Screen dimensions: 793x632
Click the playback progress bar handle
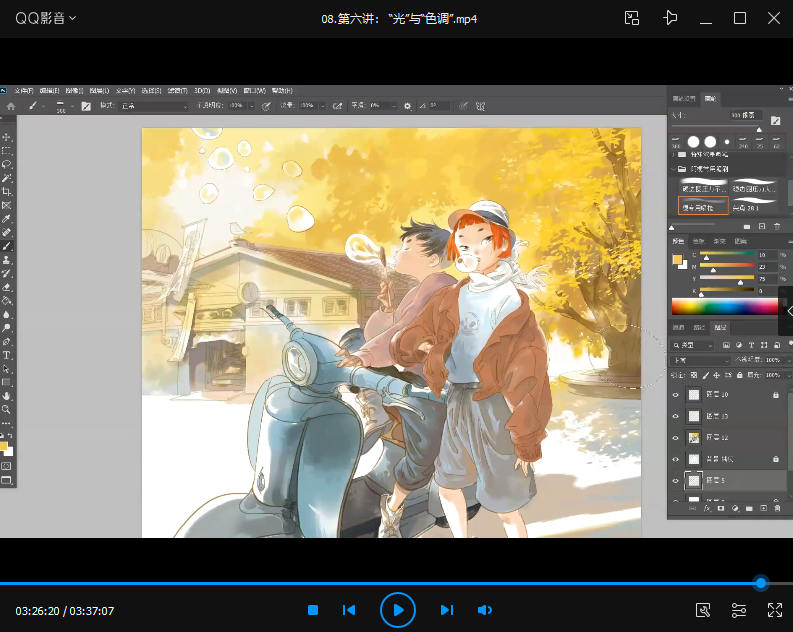[x=761, y=583]
